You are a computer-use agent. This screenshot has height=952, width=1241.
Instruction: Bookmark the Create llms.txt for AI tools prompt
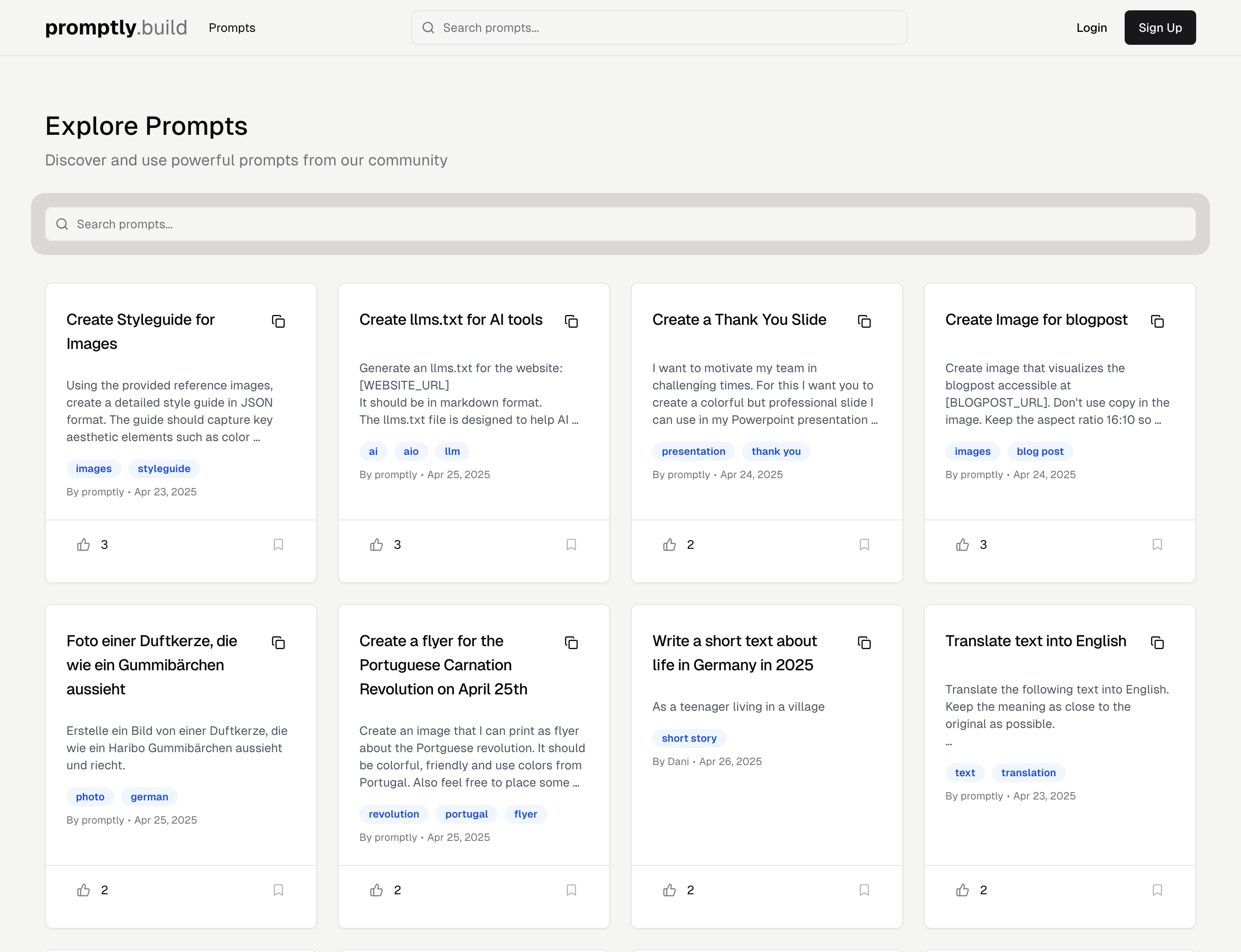coord(571,544)
